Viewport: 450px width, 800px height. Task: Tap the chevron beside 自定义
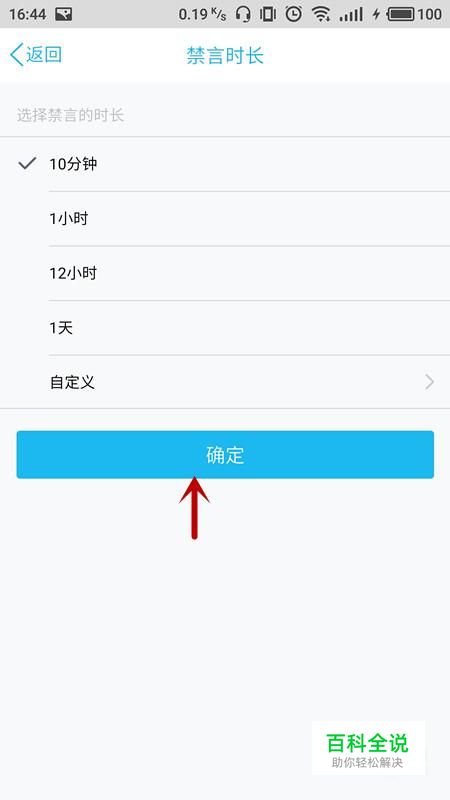click(x=430, y=382)
